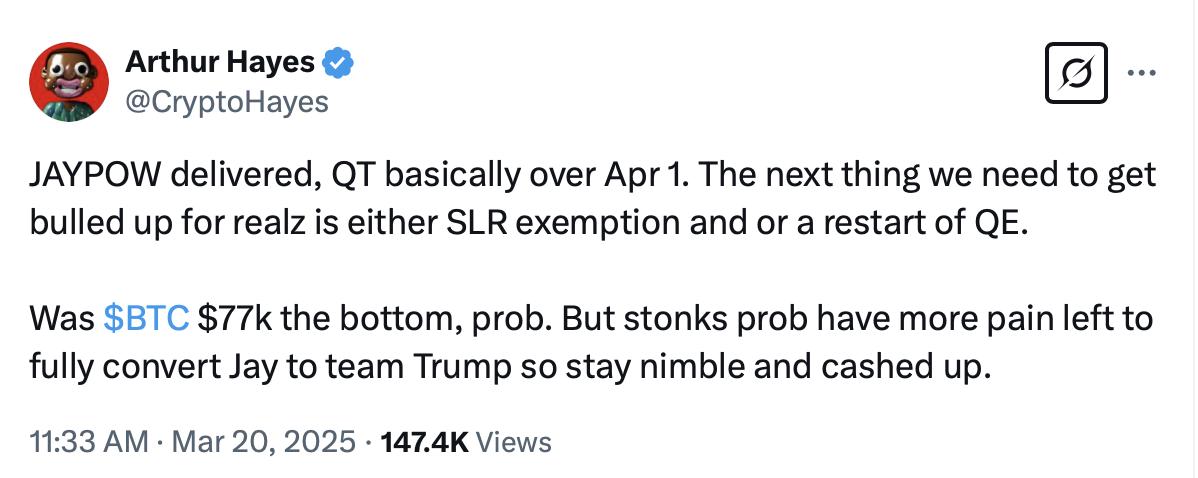Open the 147.4K view count

[423, 442]
